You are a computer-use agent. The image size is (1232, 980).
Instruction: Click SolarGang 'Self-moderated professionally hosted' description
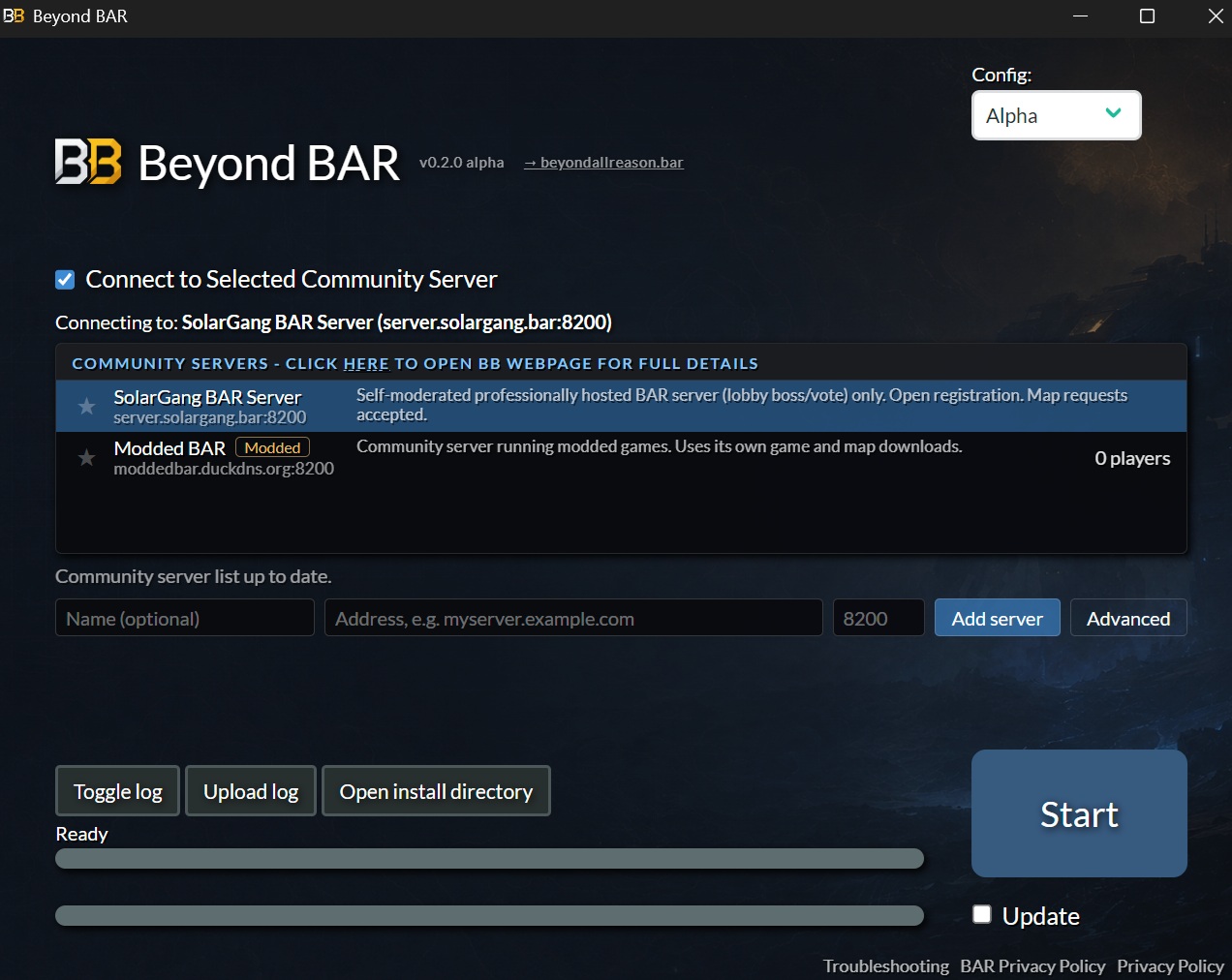[742, 405]
